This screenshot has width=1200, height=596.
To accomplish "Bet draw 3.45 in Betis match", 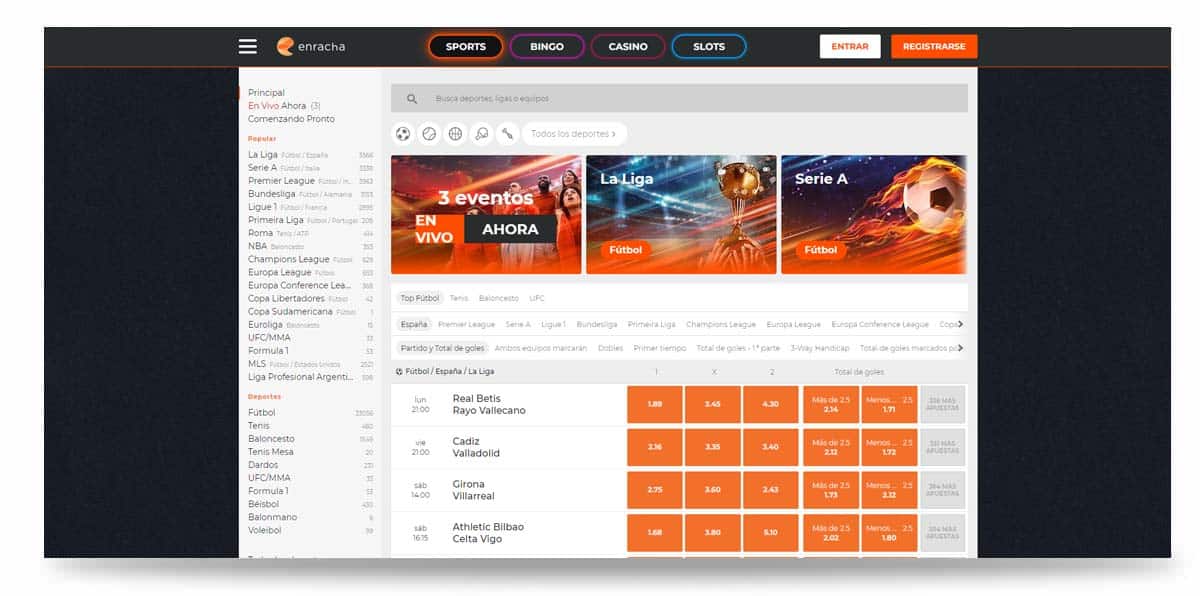I will point(713,404).
